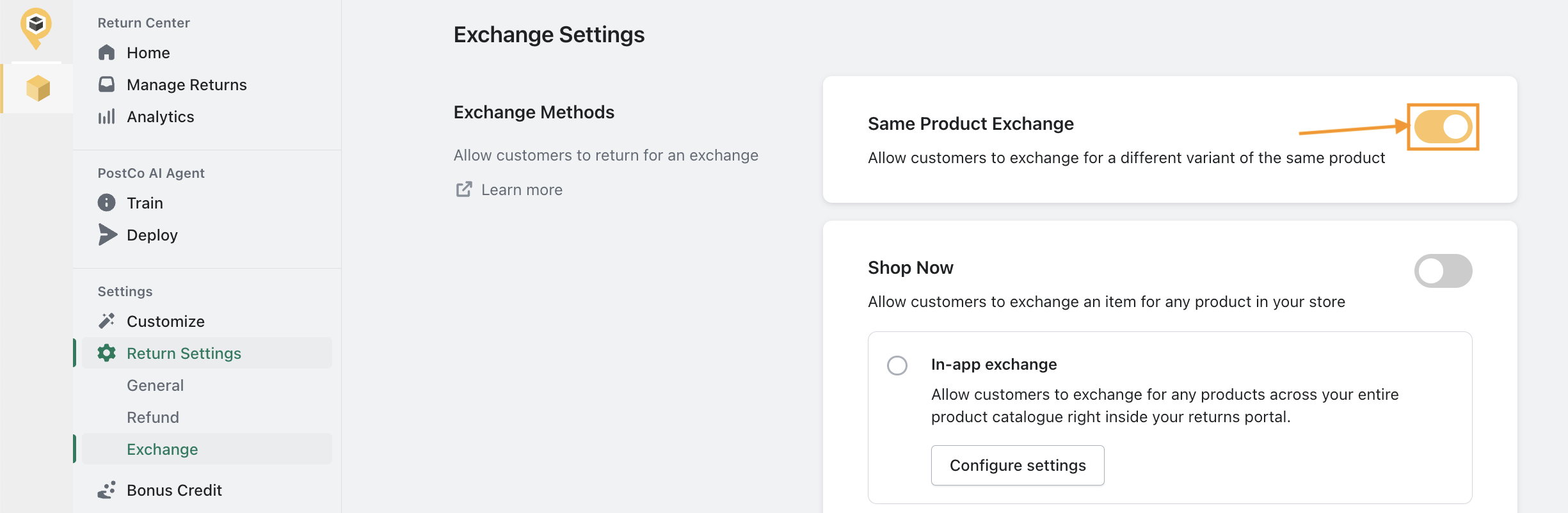This screenshot has height=513, width=1568.
Task: Select the In-app exchange radio button
Action: click(897, 365)
